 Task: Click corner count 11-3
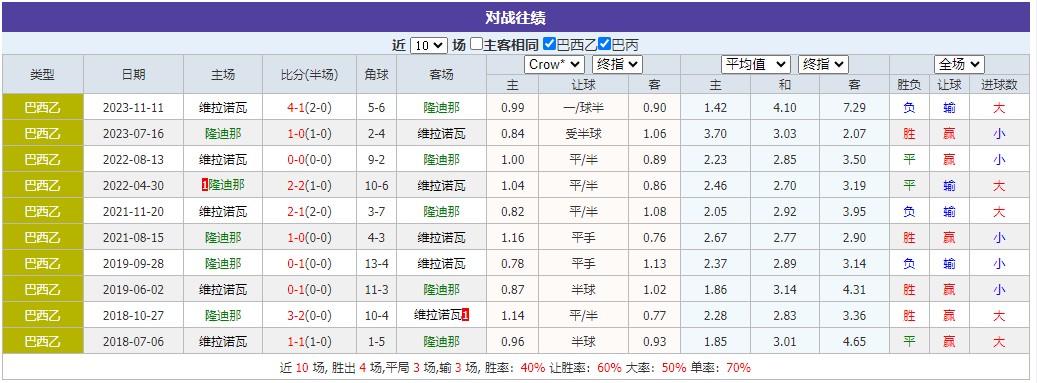pyautogui.click(x=377, y=290)
